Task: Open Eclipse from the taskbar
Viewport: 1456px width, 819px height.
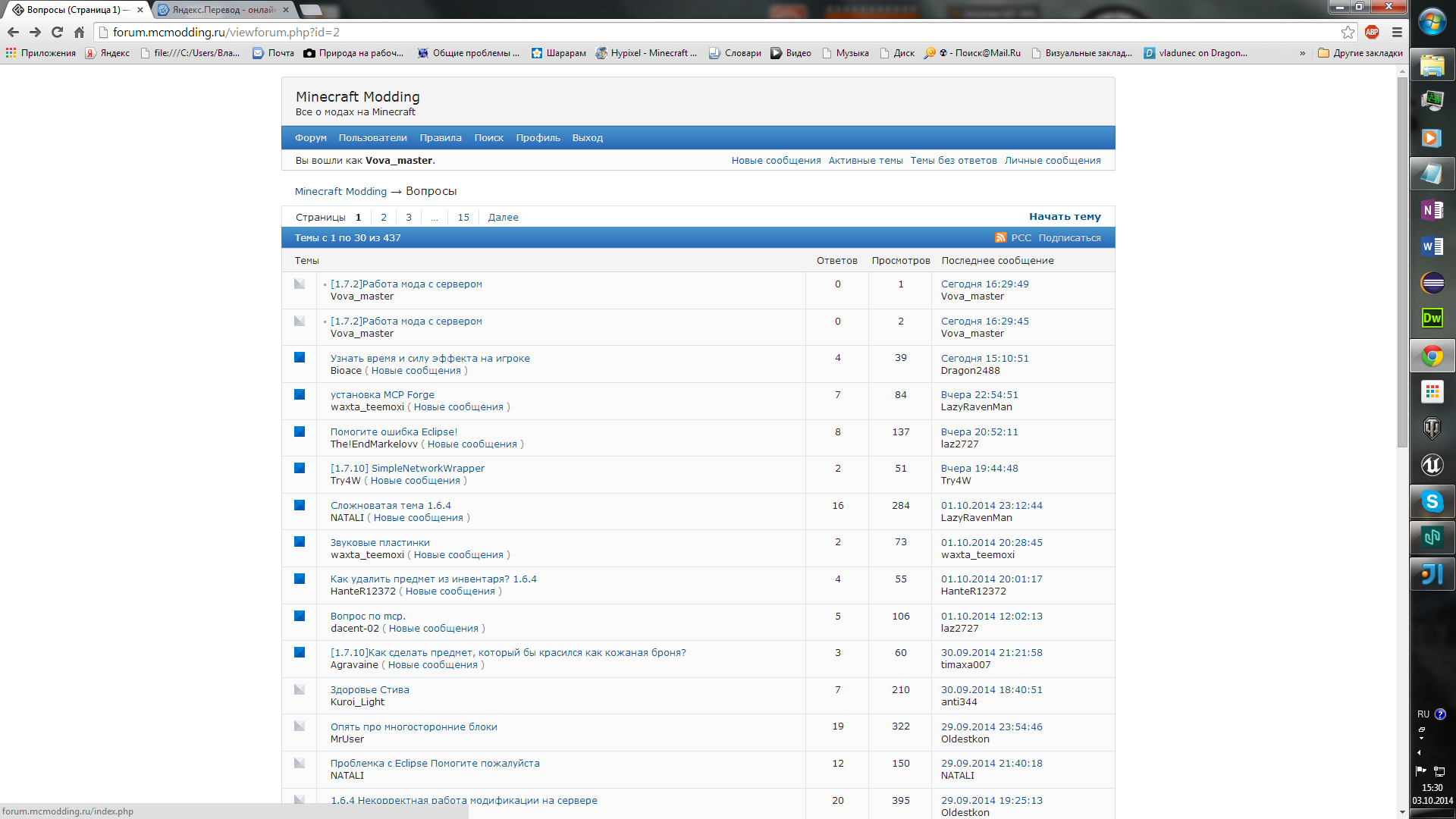Action: pyautogui.click(x=1432, y=283)
